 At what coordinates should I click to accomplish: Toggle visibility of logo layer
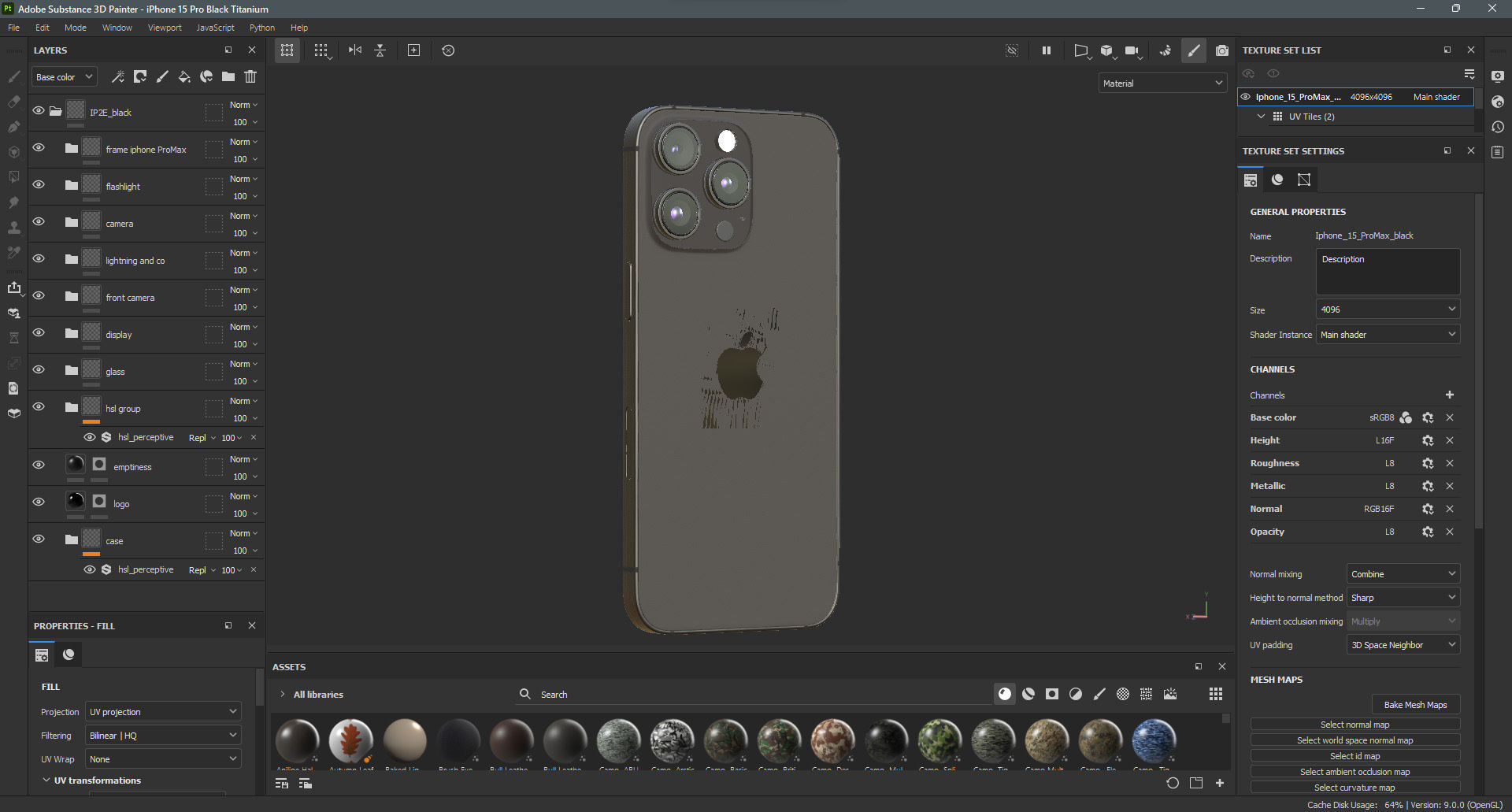coord(38,502)
